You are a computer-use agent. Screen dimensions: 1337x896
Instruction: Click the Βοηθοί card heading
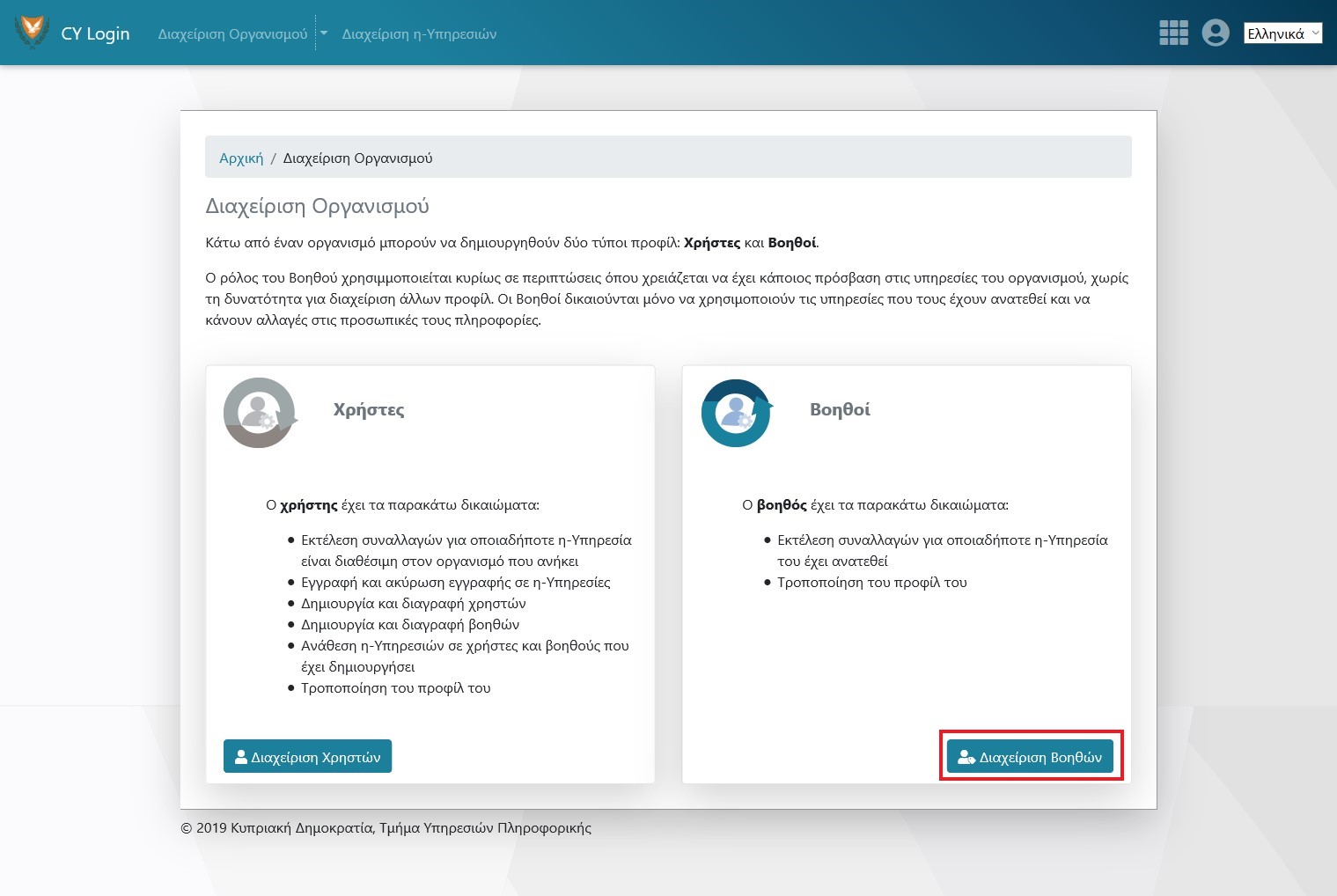[840, 409]
